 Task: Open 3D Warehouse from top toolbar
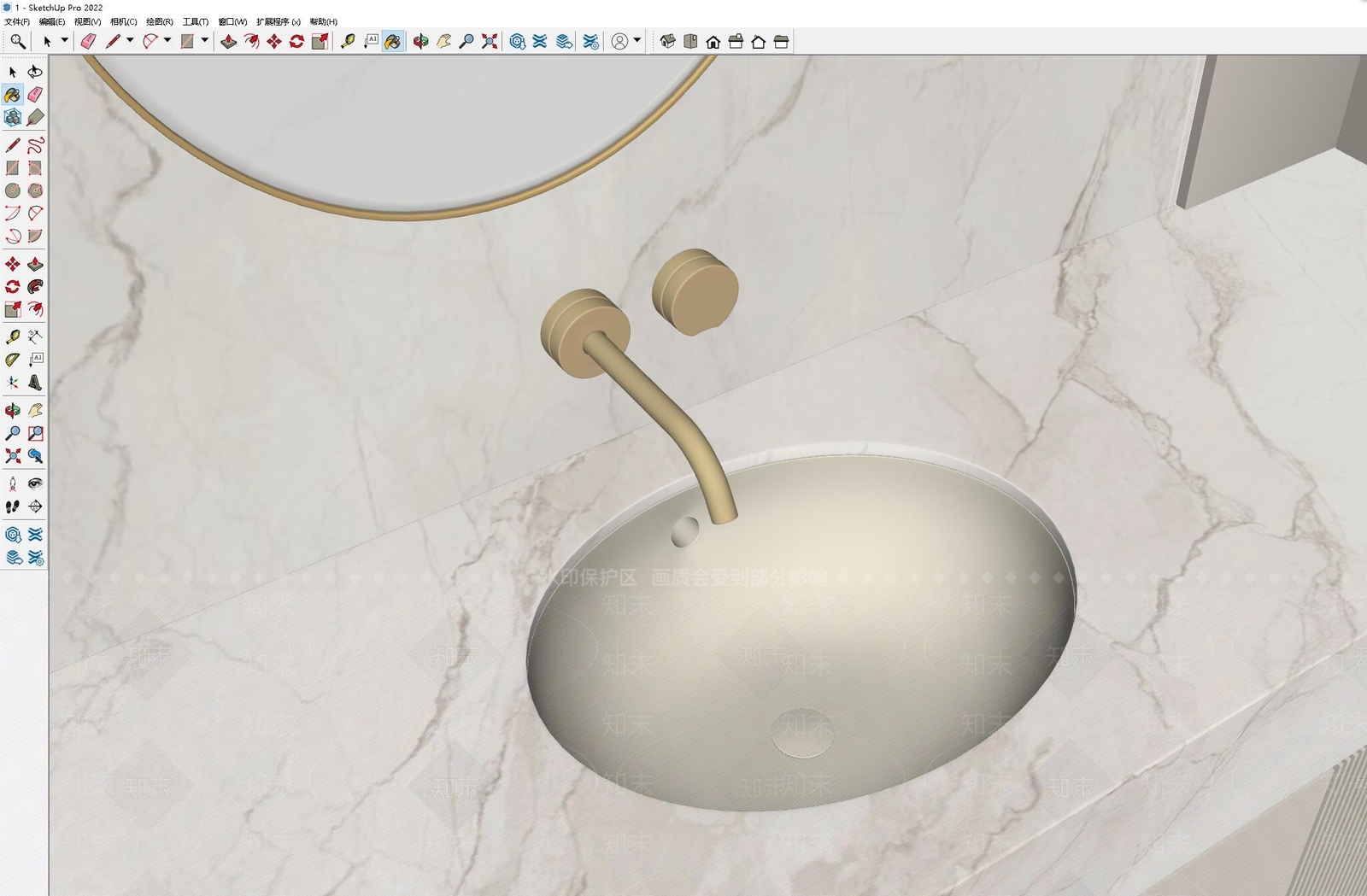click(x=518, y=41)
